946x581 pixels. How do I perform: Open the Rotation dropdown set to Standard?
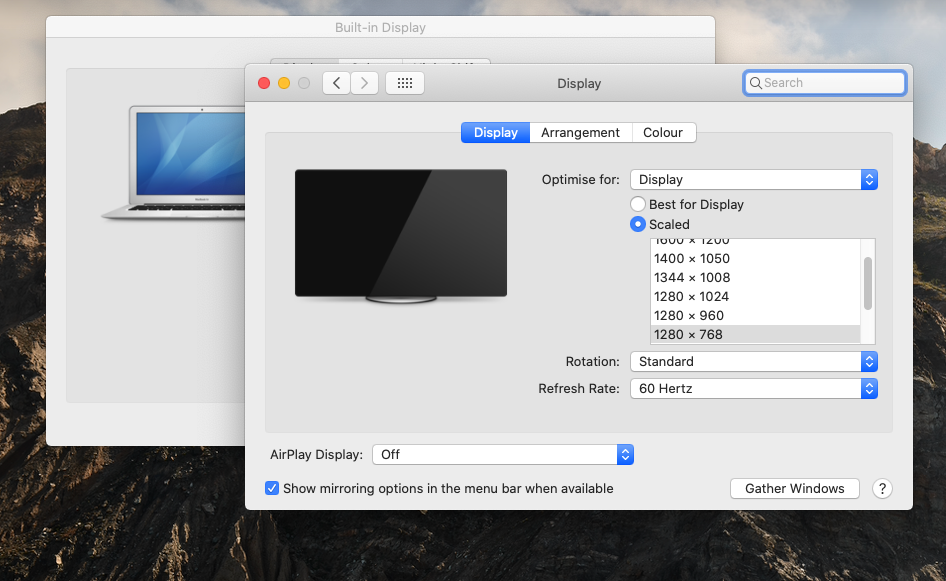click(x=754, y=362)
